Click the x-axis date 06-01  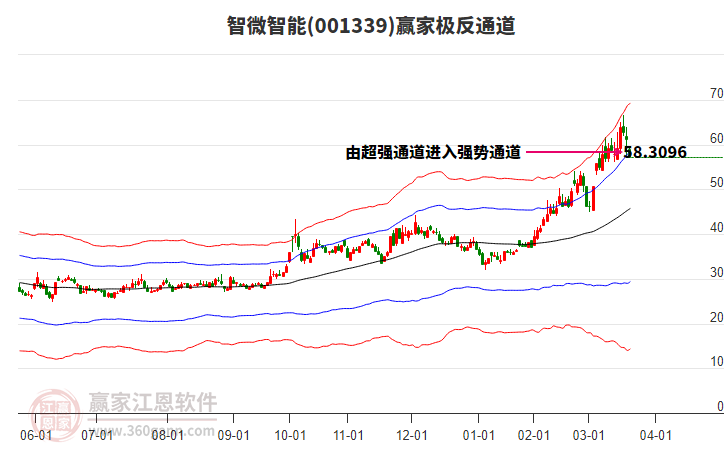36,436
